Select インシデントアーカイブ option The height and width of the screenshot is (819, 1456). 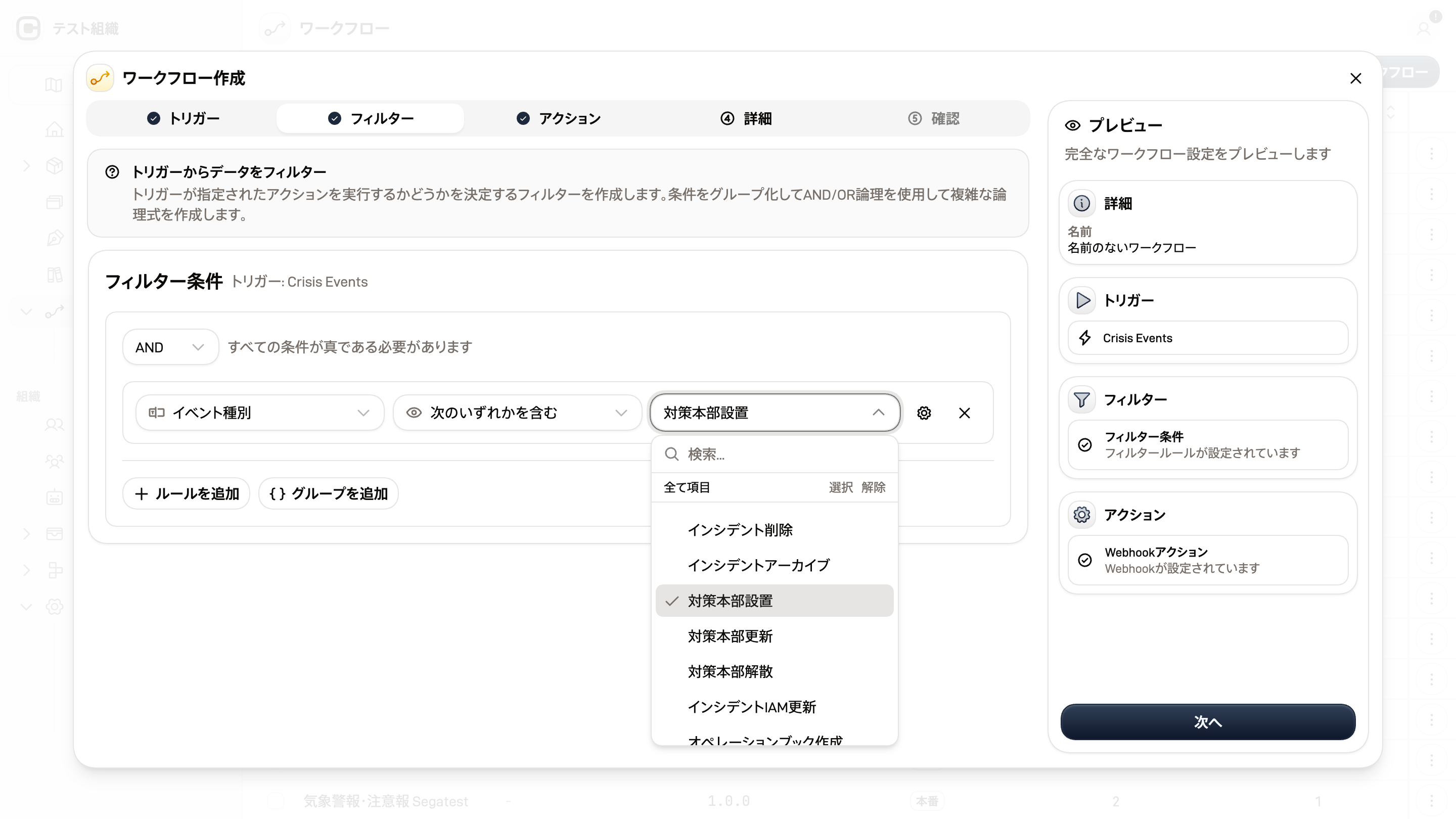pos(775,565)
